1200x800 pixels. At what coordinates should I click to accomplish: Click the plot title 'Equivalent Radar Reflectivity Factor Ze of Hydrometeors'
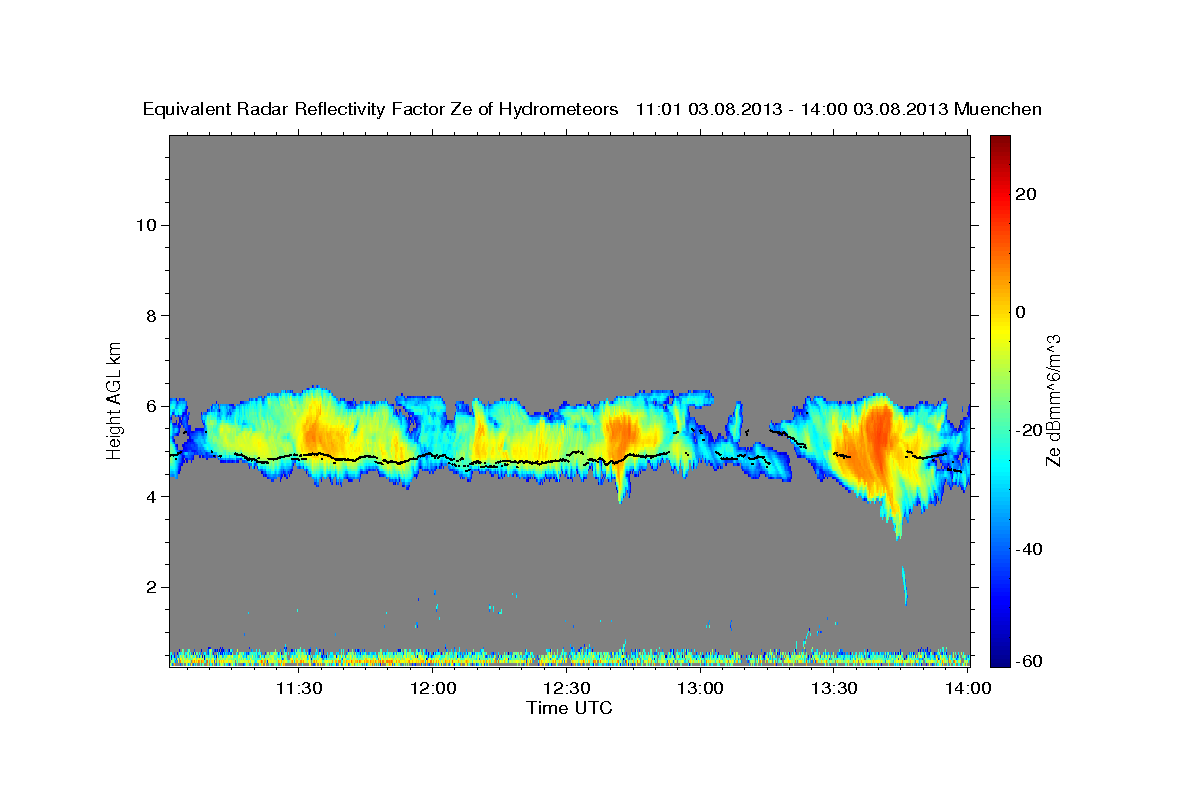[380, 110]
